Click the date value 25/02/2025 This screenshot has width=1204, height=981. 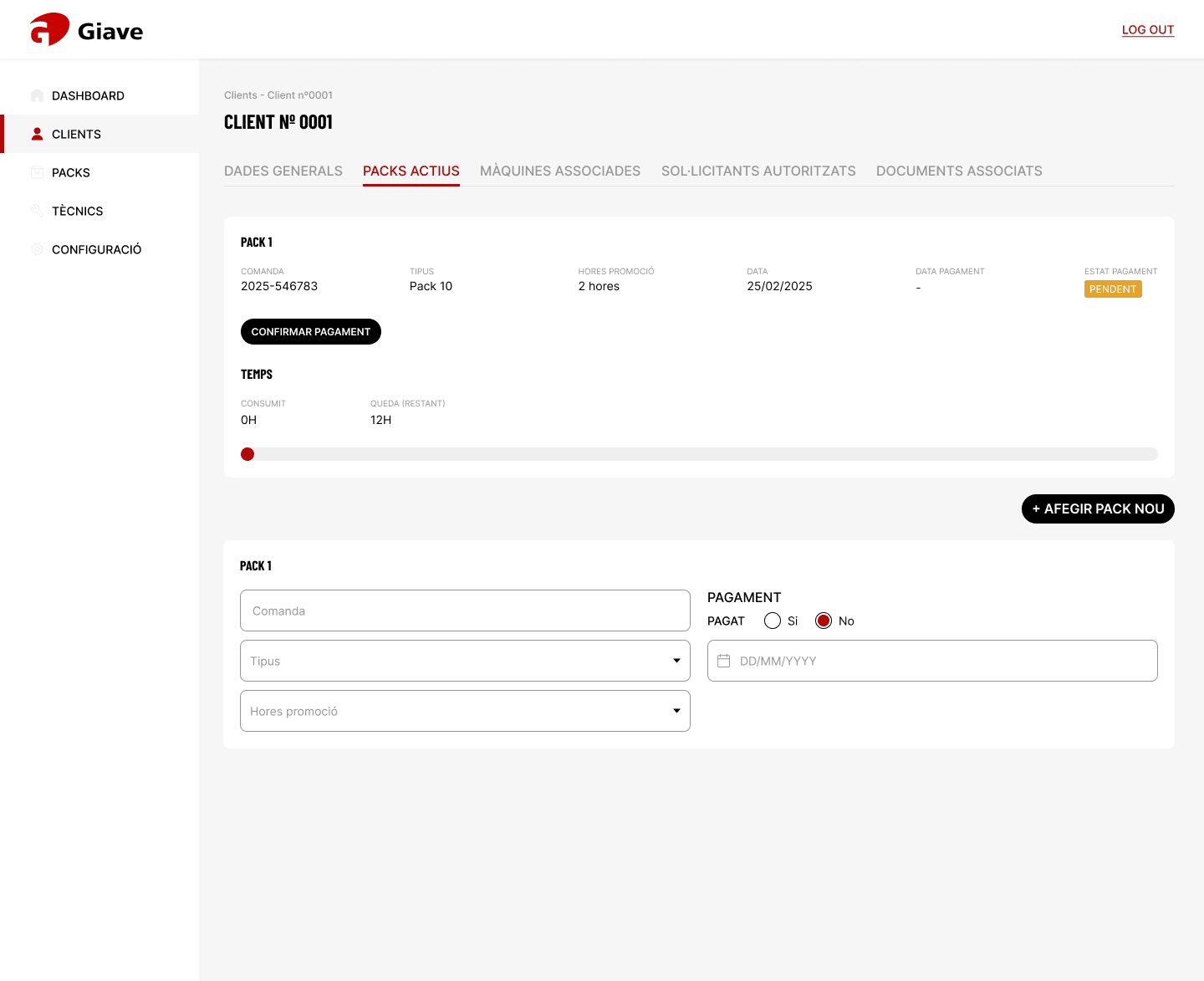pos(779,286)
